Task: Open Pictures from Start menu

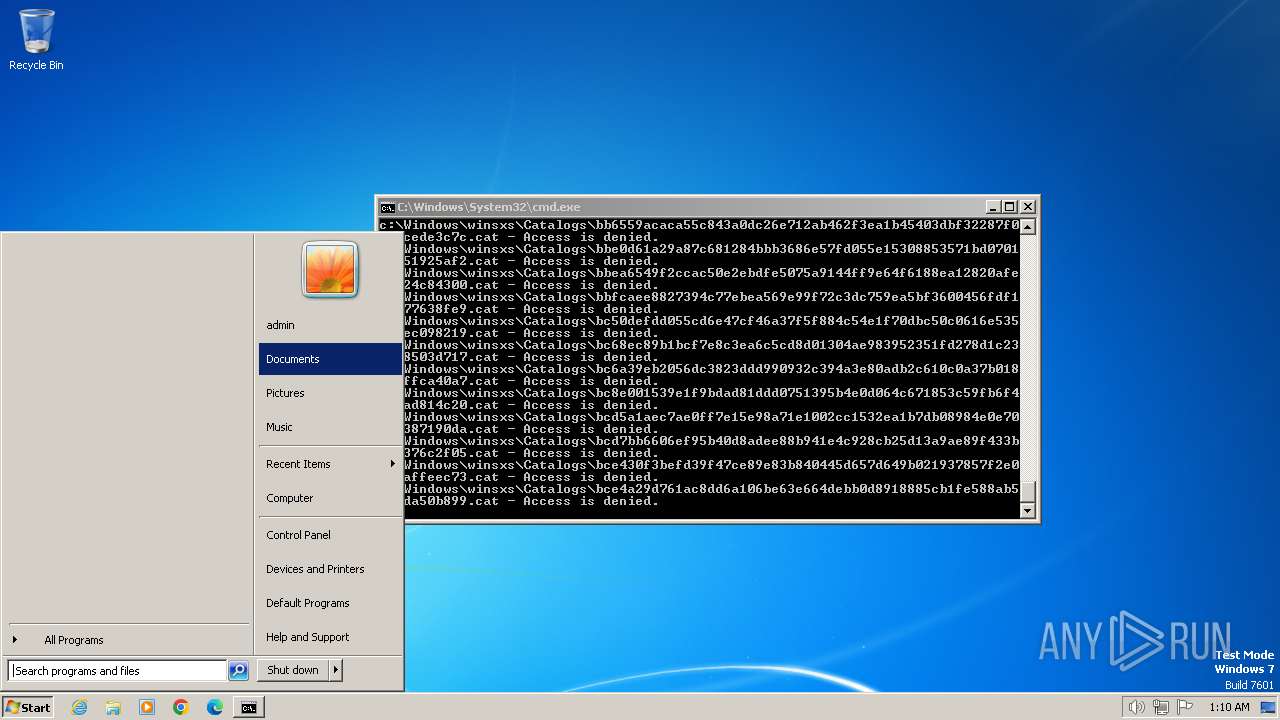Action: pyautogui.click(x=330, y=393)
